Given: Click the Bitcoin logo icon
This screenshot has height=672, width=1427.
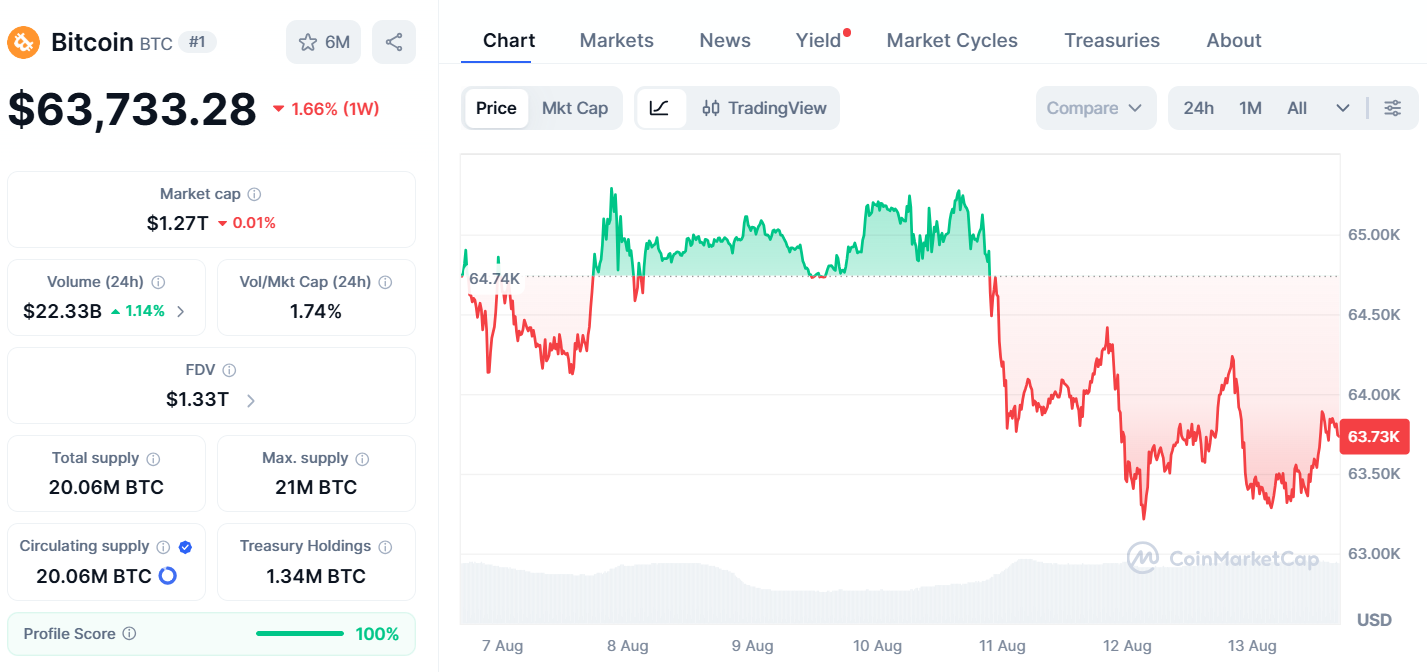Looking at the screenshot, I should [x=24, y=42].
